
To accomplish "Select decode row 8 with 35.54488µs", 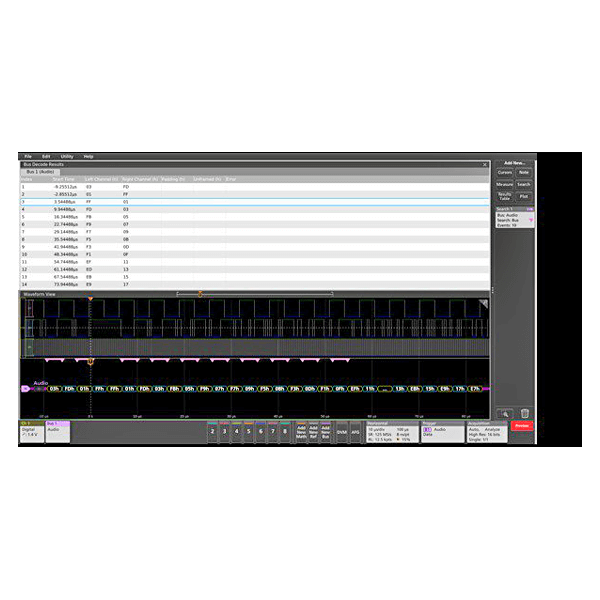I will point(255,240).
